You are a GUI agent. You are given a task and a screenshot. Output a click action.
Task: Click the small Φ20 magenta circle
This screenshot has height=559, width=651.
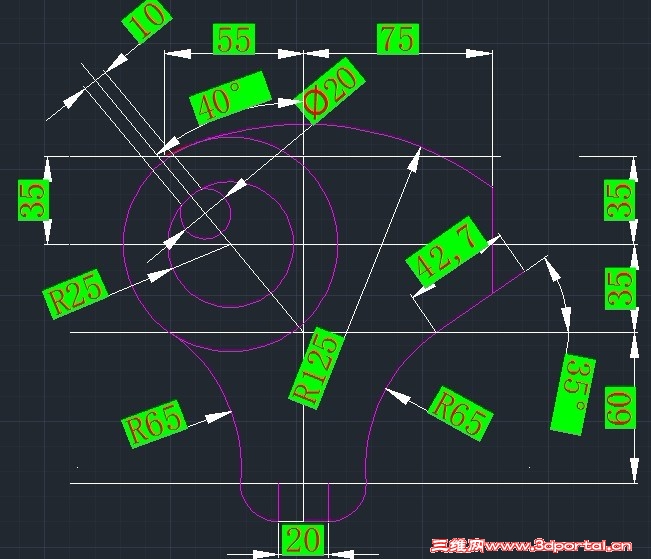tap(205, 214)
